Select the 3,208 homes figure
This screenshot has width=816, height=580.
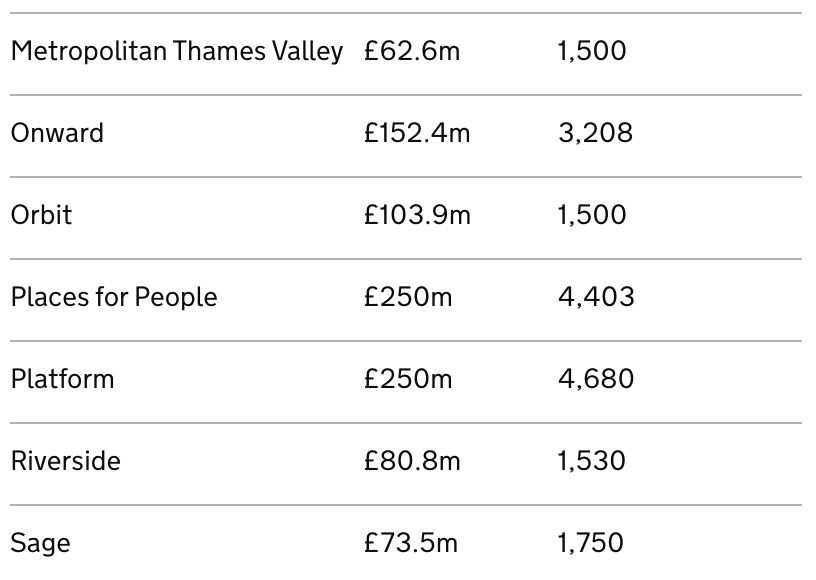(595, 133)
